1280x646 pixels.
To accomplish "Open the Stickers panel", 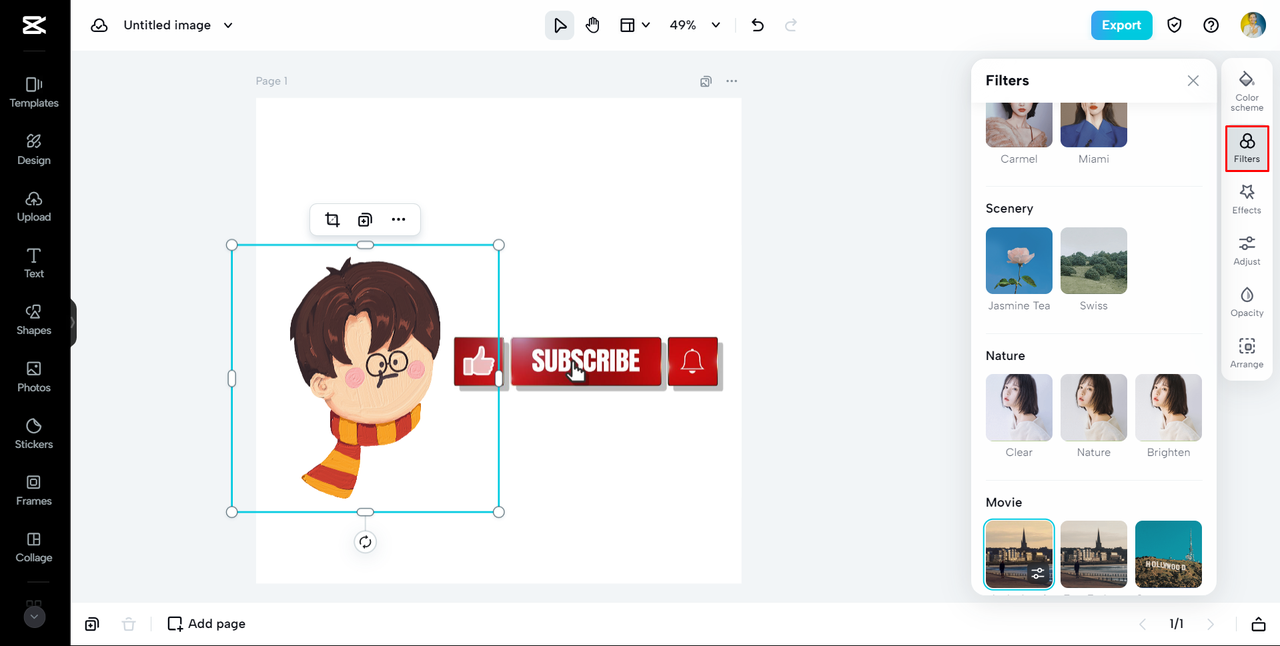I will coord(34,433).
